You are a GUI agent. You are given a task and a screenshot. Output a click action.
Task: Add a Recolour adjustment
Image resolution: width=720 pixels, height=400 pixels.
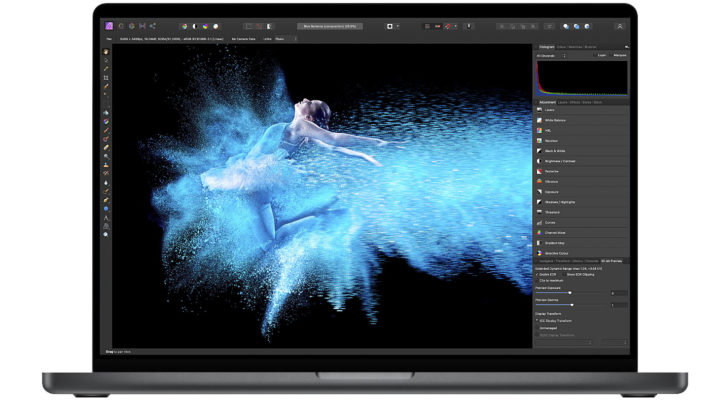582,141
